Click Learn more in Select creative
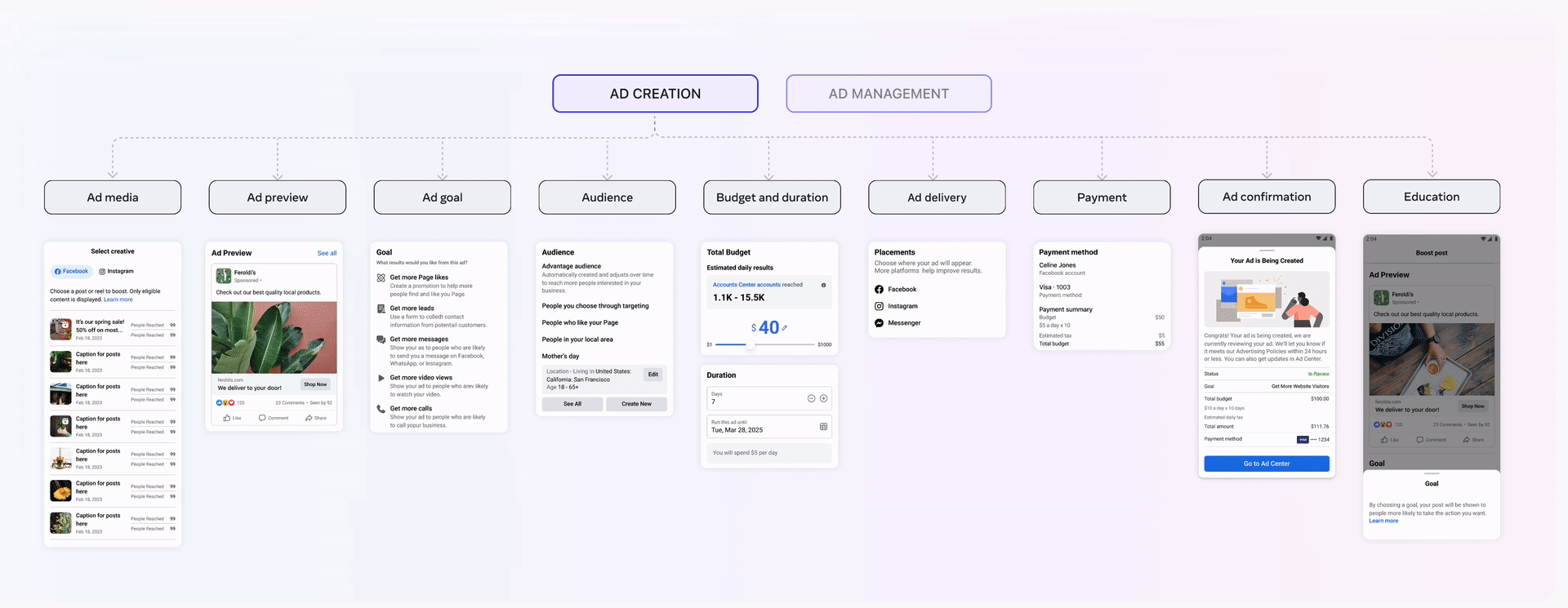 118,300
